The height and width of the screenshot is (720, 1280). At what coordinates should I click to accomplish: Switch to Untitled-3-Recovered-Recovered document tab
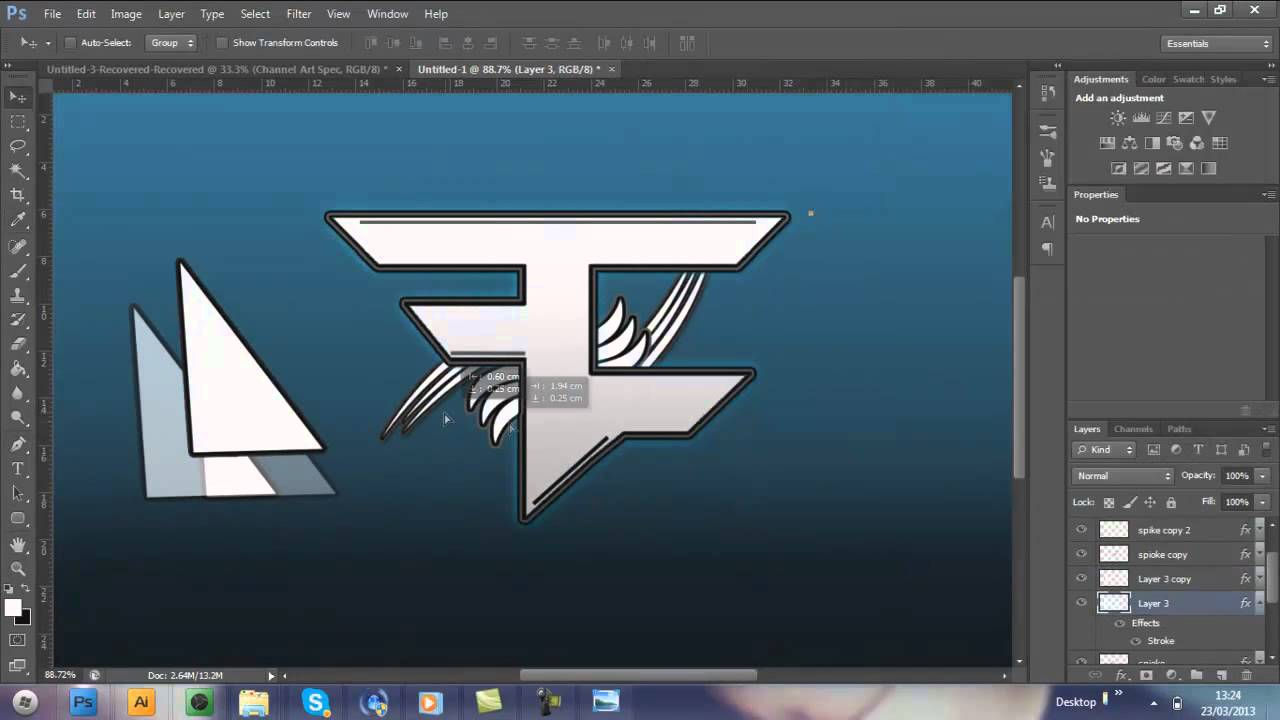217,69
